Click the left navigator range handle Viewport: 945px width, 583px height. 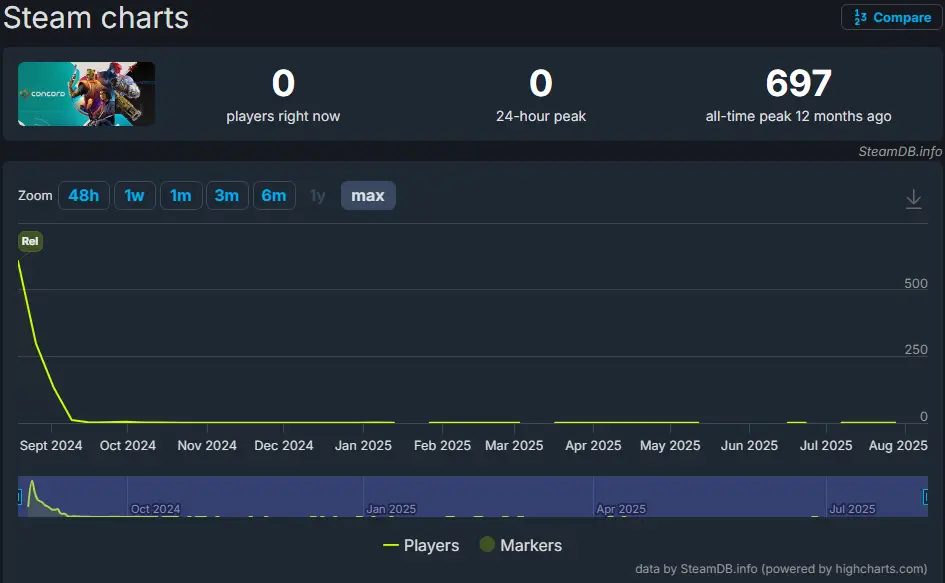pyautogui.click(x=19, y=497)
